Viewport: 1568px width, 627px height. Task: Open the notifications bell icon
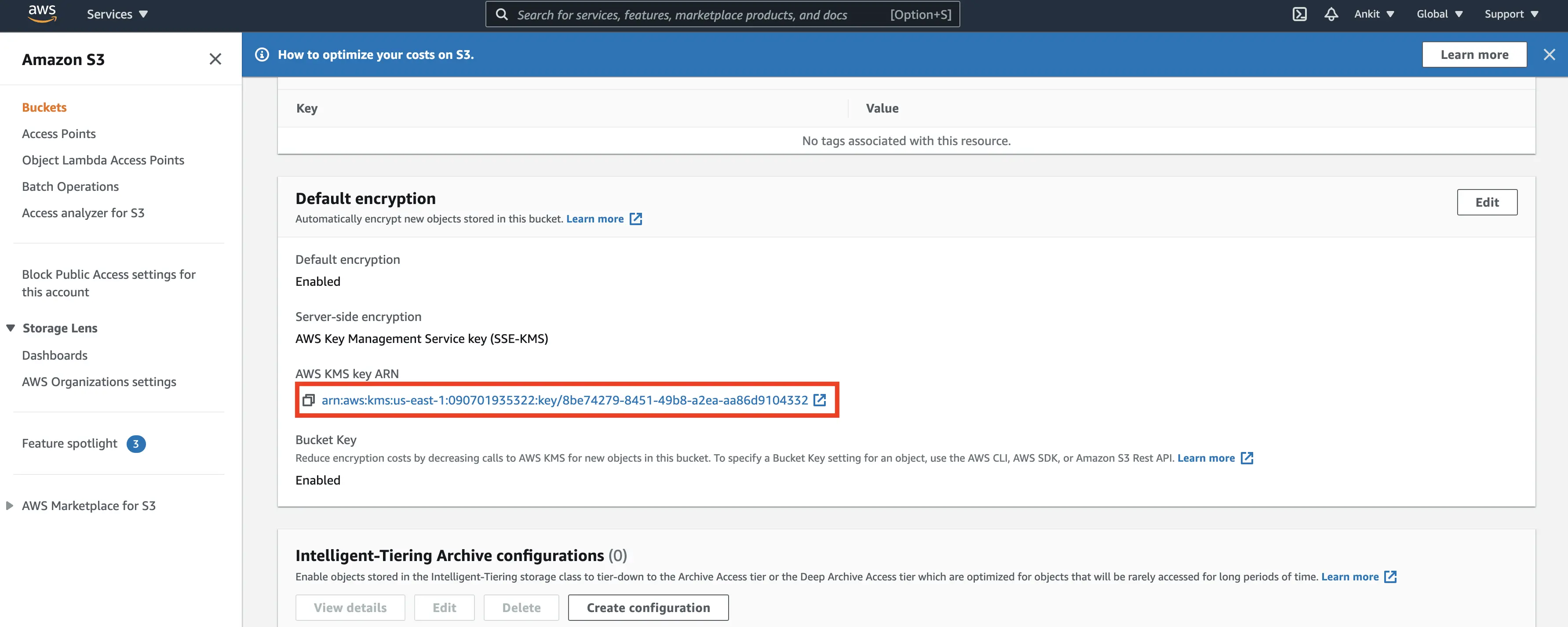pos(1331,14)
